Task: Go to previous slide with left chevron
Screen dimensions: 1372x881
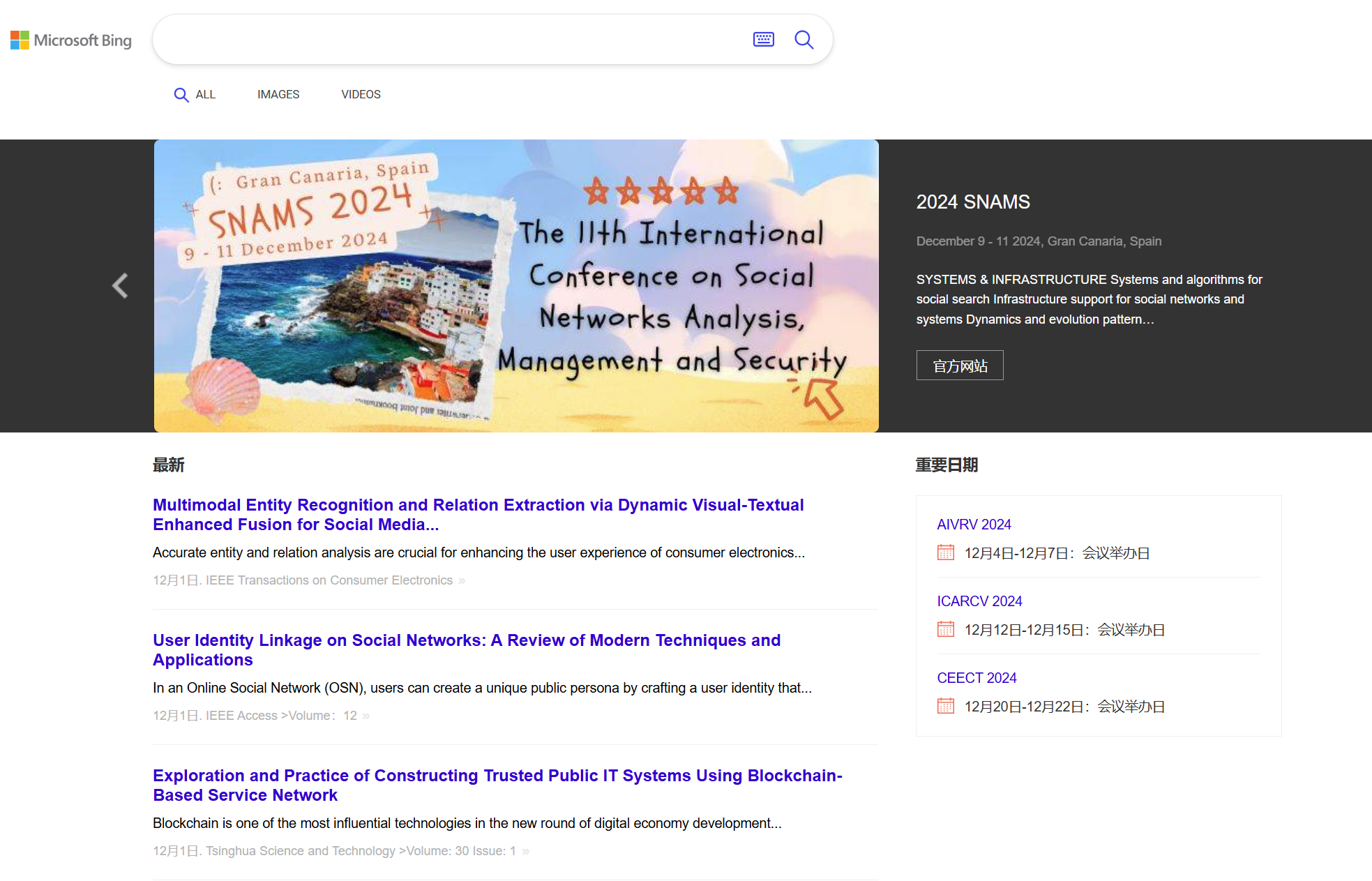Action: [x=120, y=285]
